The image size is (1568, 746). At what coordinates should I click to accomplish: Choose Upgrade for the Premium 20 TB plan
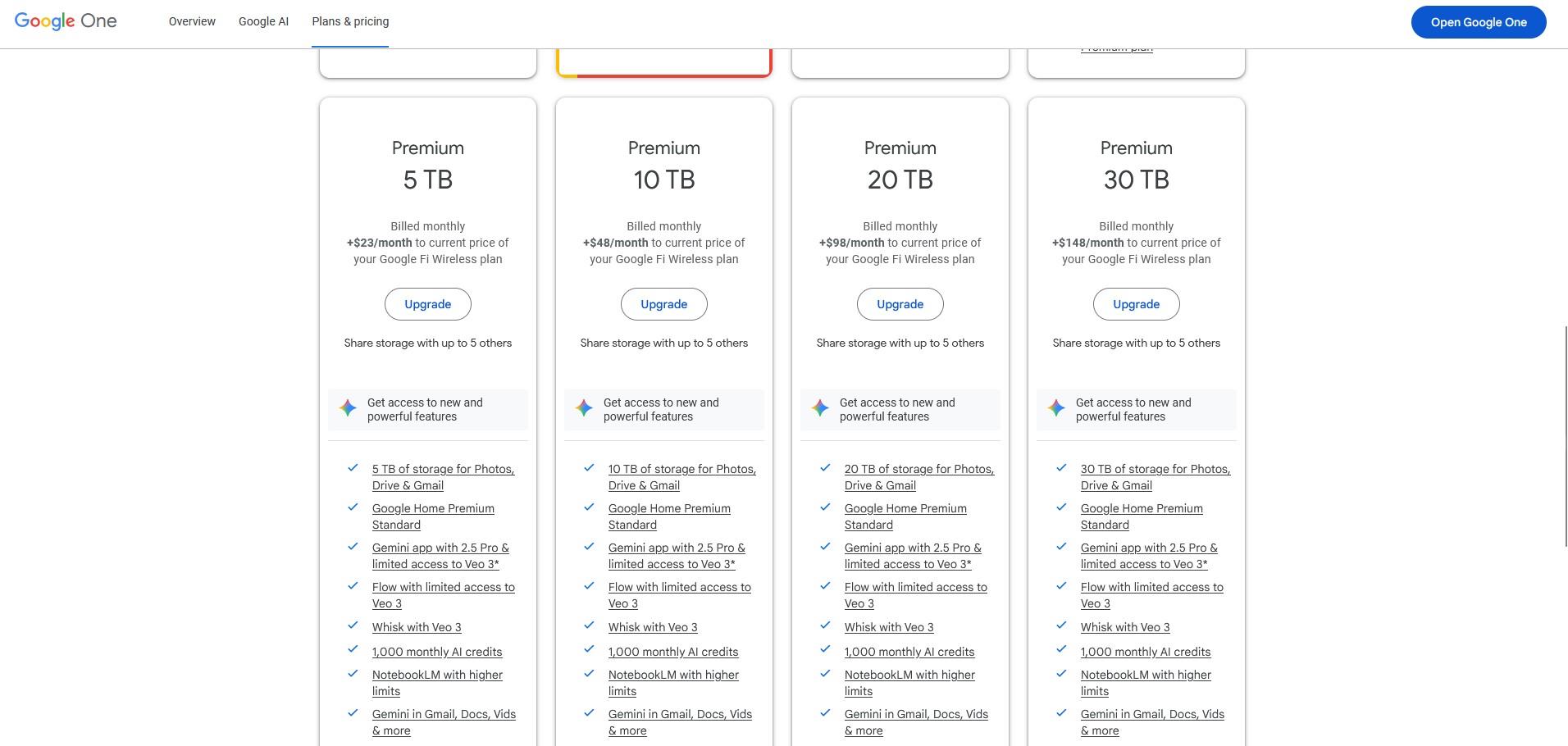900,304
